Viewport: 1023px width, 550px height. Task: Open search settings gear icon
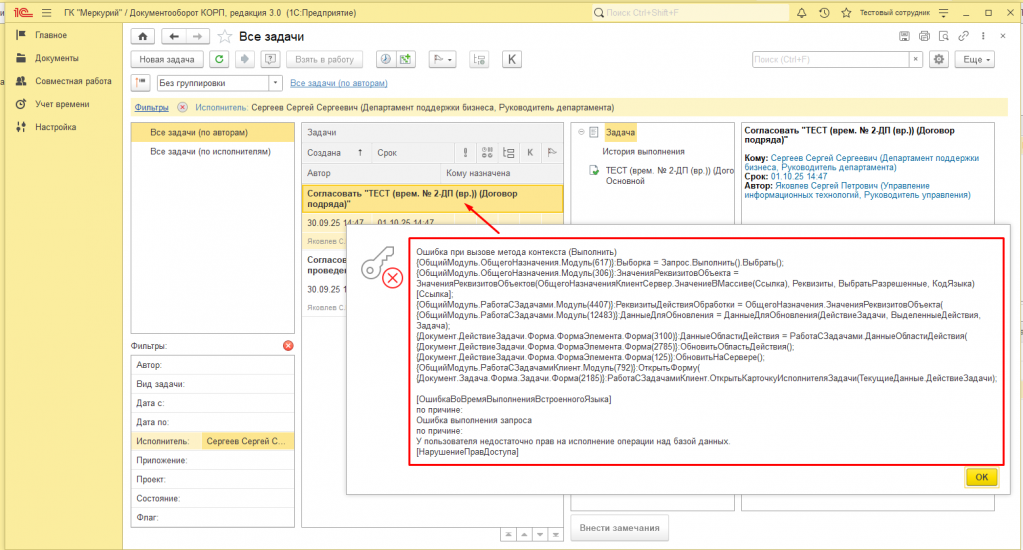pyautogui.click(x=938, y=60)
